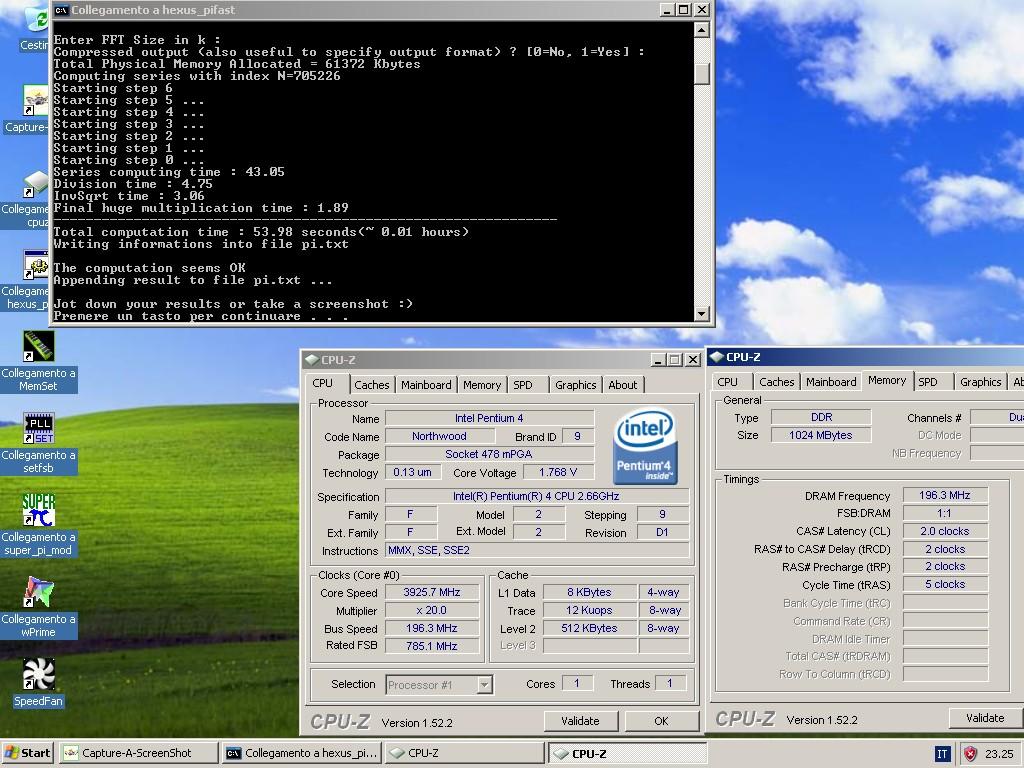Click the Multiplier x 20.0 value
The height and width of the screenshot is (768, 1024).
tap(432, 610)
